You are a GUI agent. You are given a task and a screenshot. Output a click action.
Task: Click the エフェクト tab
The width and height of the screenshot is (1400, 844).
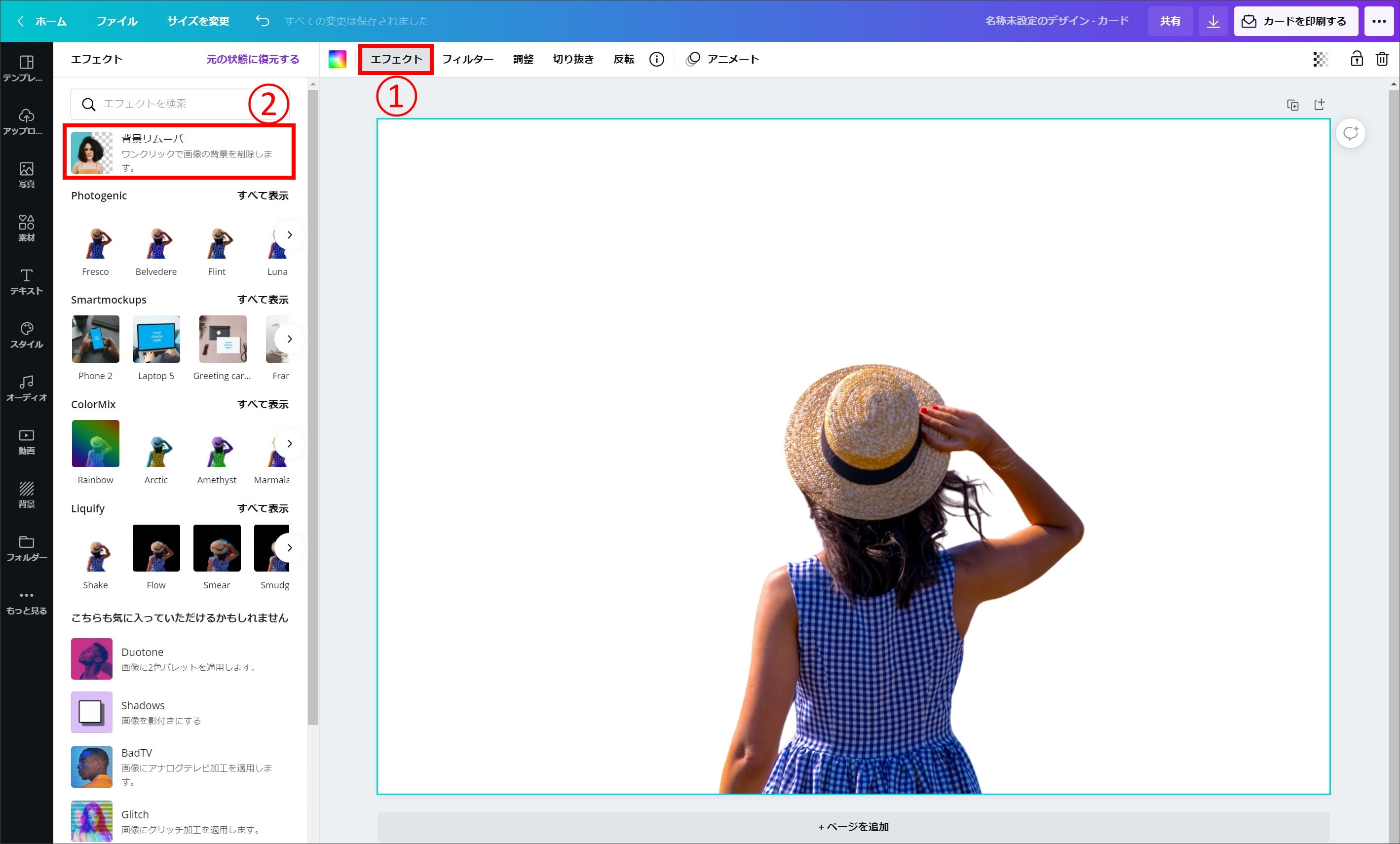[395, 58]
